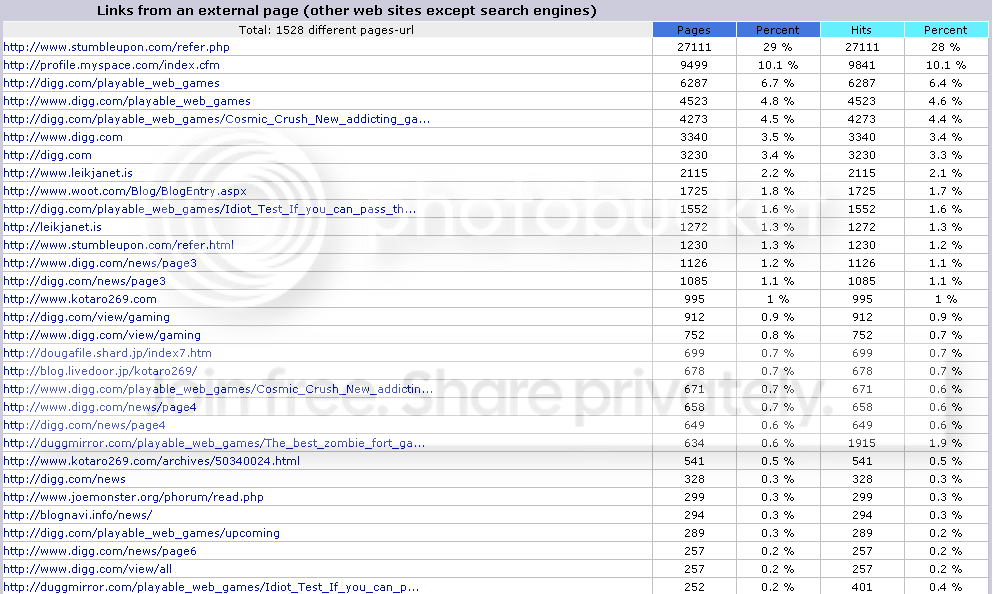Screen dimensions: 993x594
Task: Open digg.com/playable_web_games/upcoming link
Action: coord(141,533)
